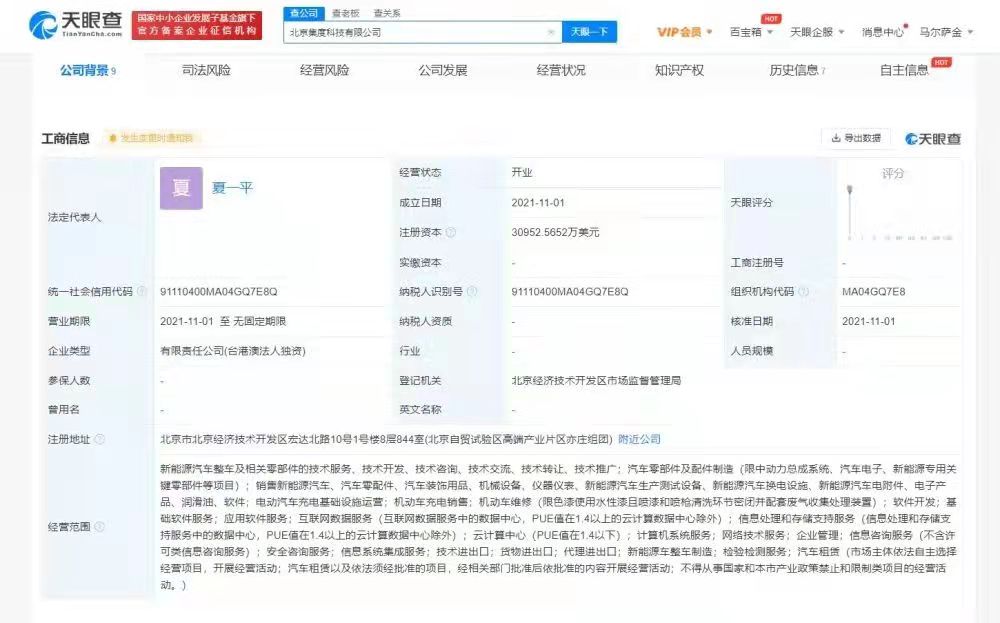Click the registered capital 30952.5652万美元 value

(x=555, y=232)
